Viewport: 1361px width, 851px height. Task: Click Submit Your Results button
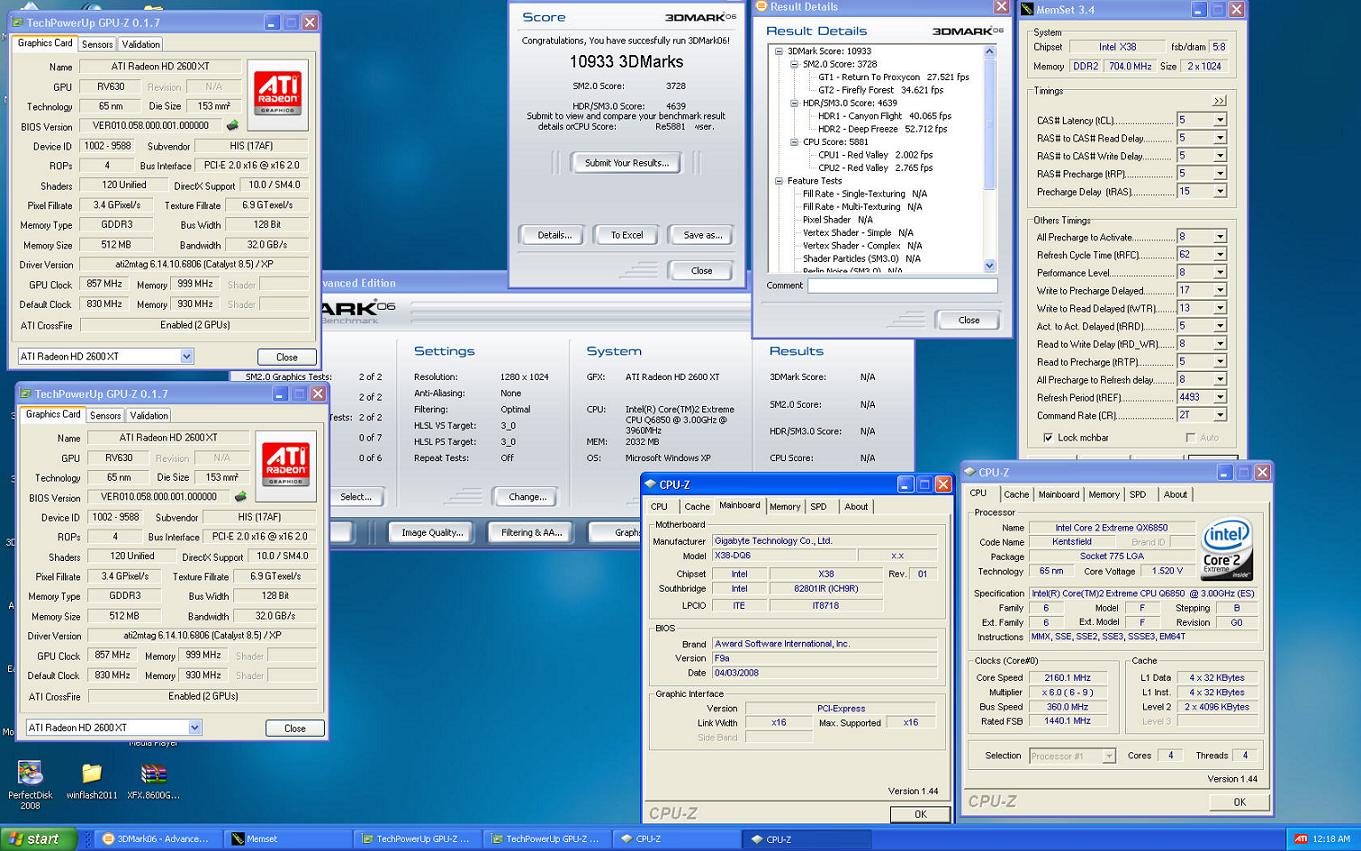pyautogui.click(x=627, y=162)
